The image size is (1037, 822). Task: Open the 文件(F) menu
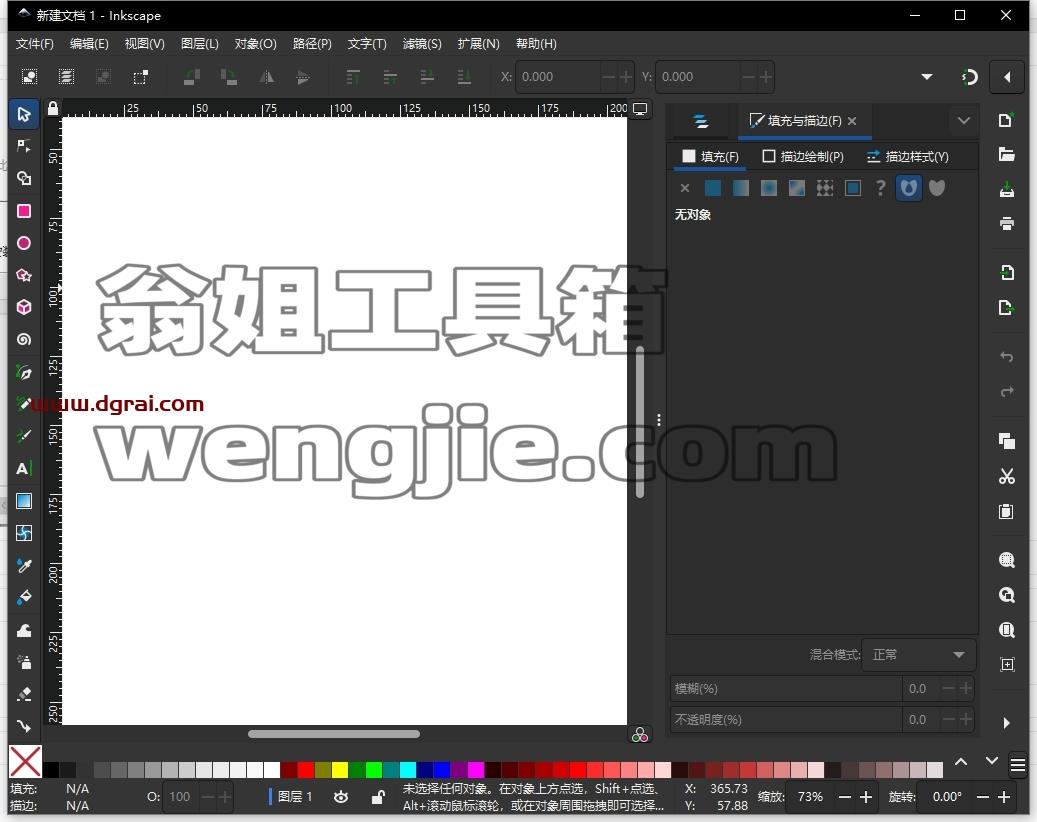tap(34, 44)
